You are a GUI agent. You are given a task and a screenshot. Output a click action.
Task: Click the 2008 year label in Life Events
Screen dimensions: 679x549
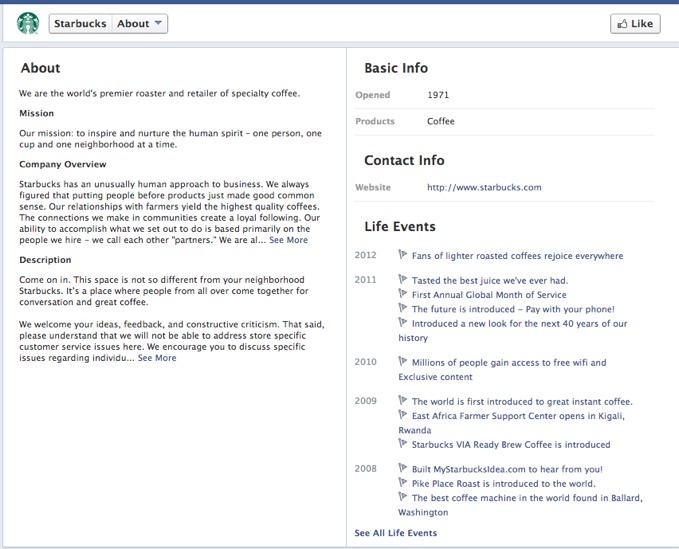point(365,468)
